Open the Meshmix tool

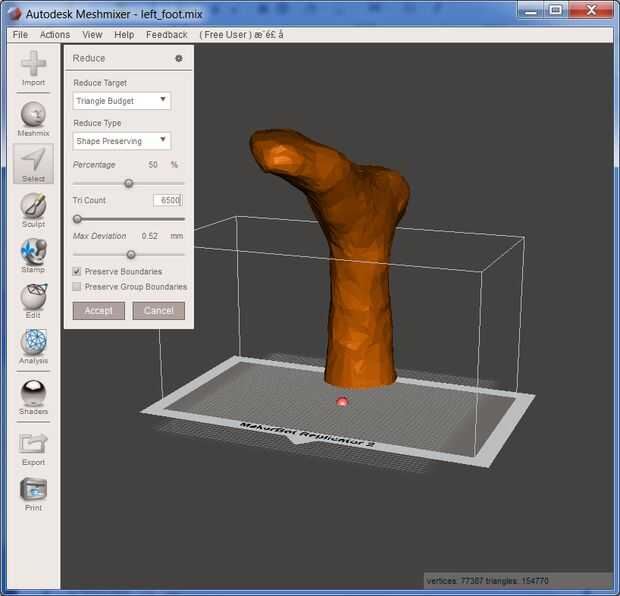click(33, 116)
